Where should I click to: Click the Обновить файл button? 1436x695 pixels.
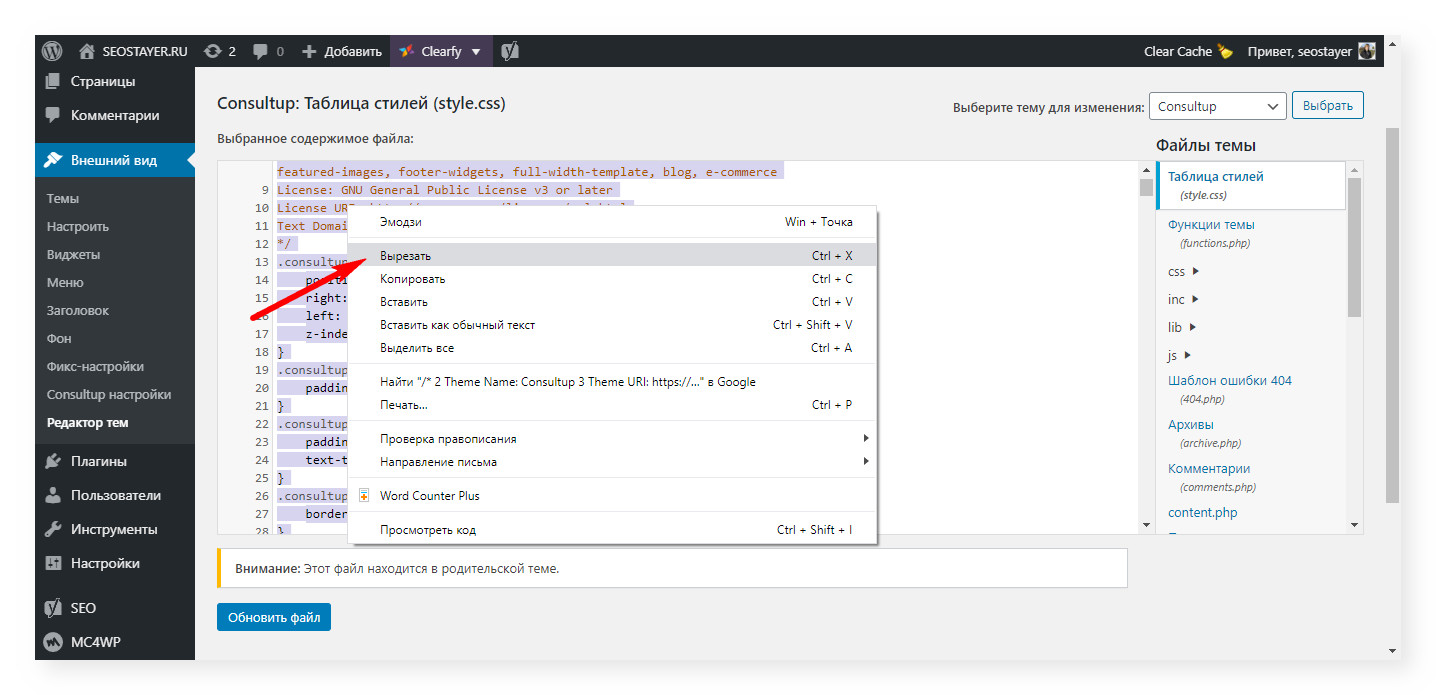point(274,618)
